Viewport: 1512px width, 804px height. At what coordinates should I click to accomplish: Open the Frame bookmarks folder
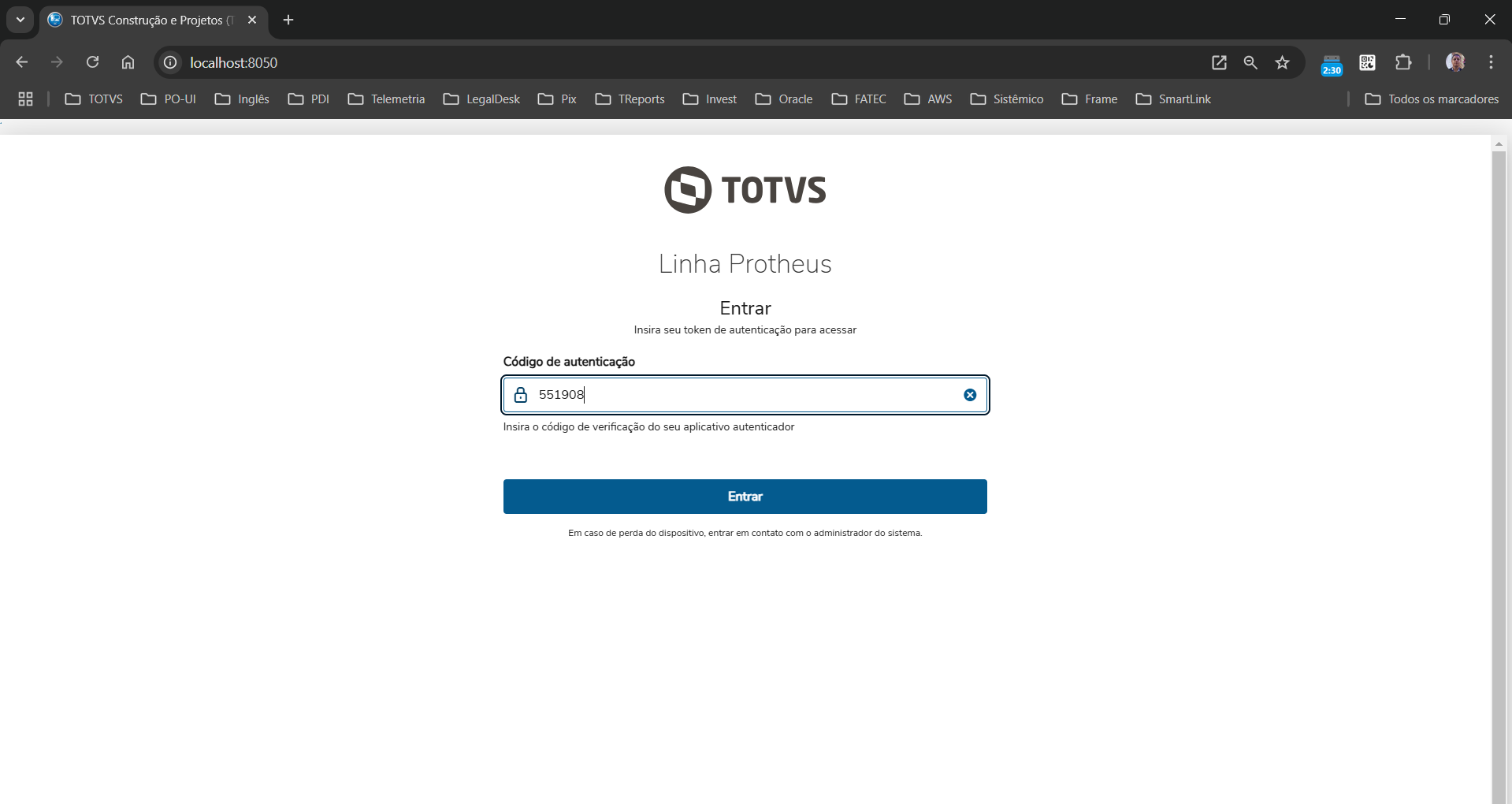1090,99
